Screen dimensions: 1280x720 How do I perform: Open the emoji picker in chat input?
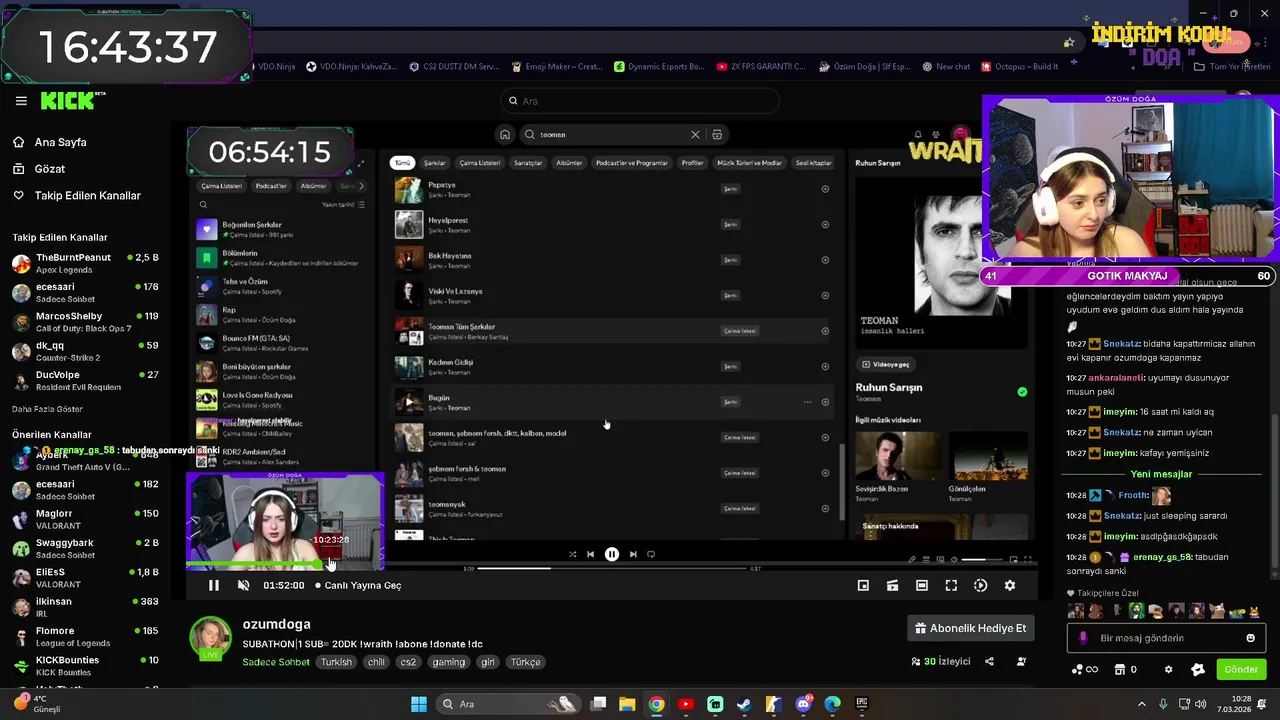[1250, 638]
